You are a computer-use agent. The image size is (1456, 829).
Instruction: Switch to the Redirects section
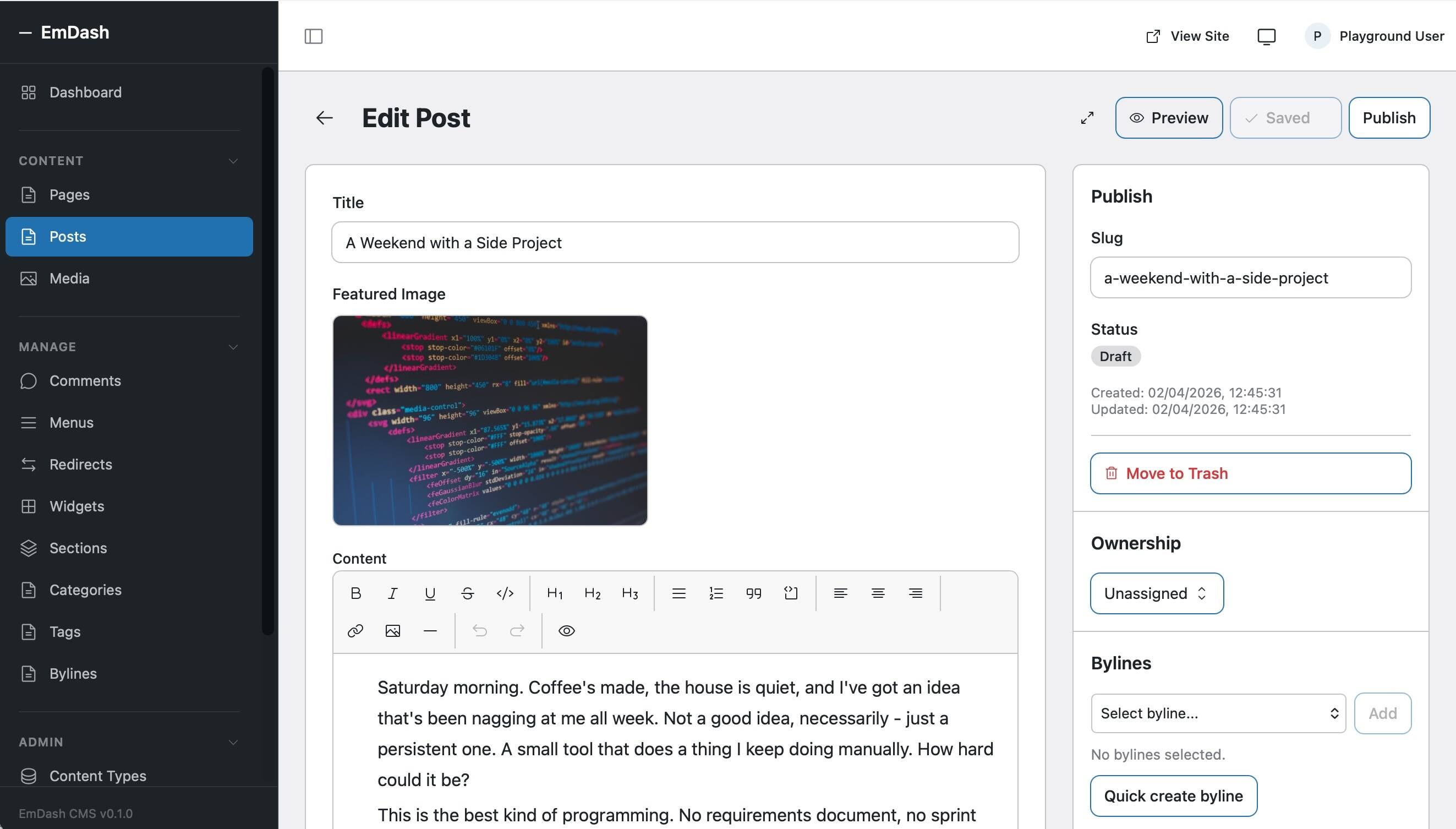click(80, 464)
